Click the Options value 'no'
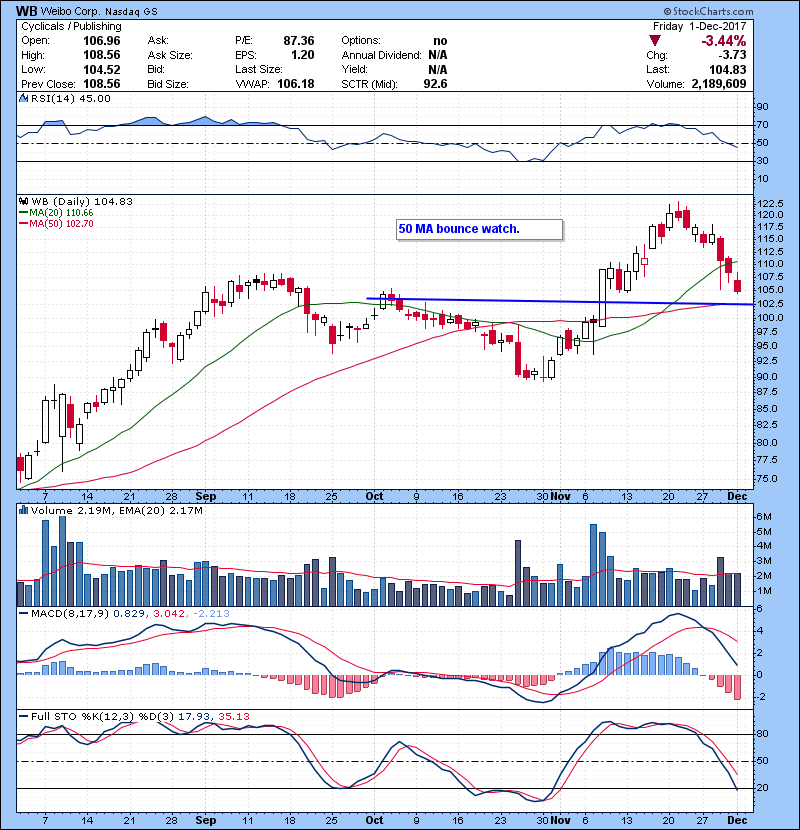Image resolution: width=800 pixels, height=830 pixels. click(x=440, y=41)
